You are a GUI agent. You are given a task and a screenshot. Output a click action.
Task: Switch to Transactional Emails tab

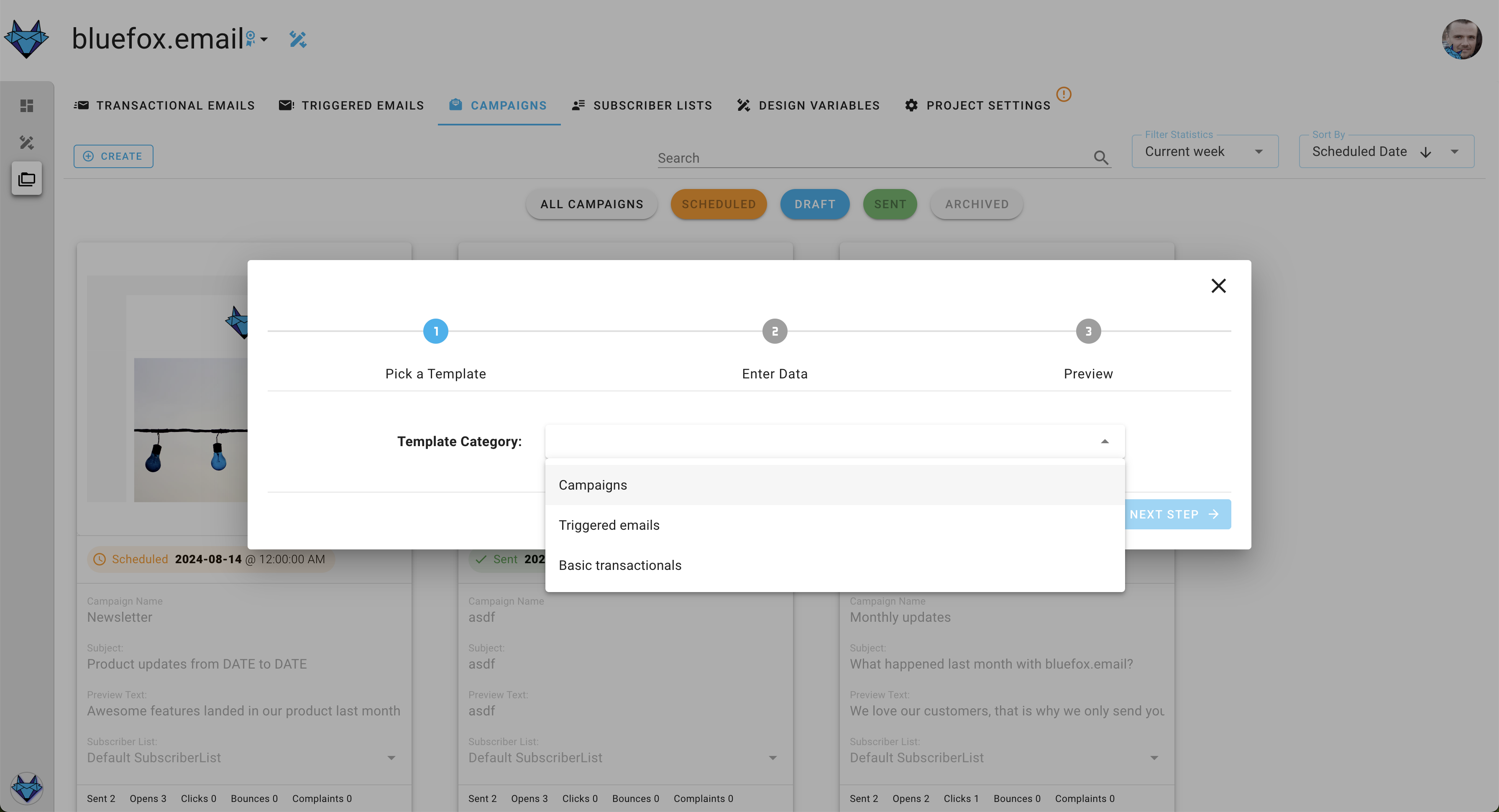(x=164, y=105)
